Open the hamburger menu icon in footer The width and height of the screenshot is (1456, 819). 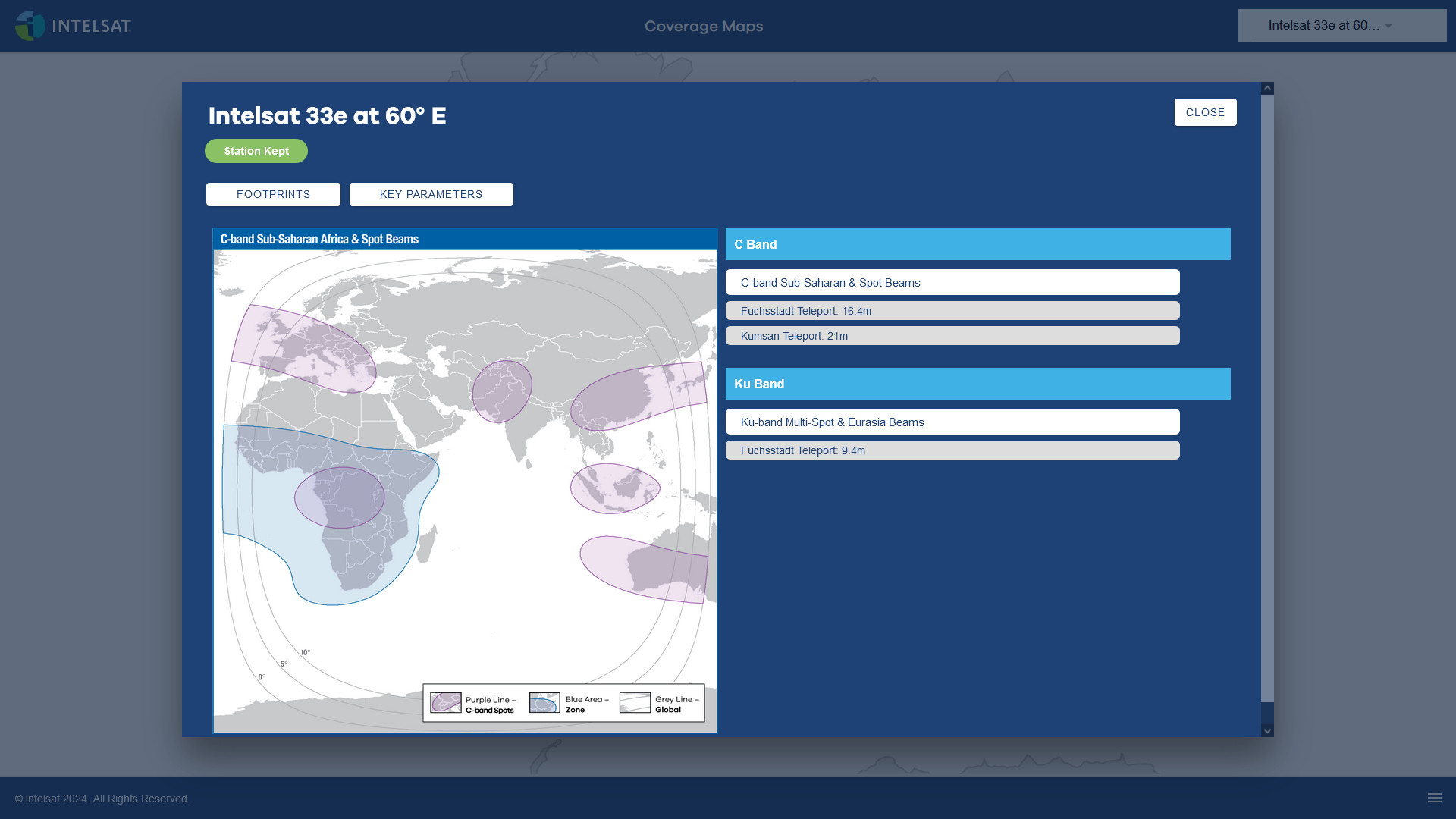coord(1435,798)
